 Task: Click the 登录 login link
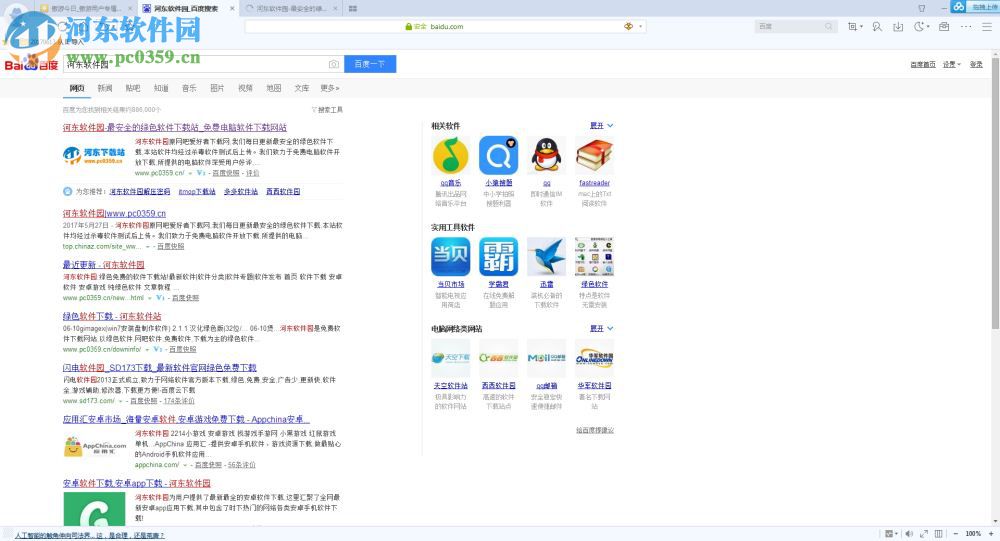point(976,64)
